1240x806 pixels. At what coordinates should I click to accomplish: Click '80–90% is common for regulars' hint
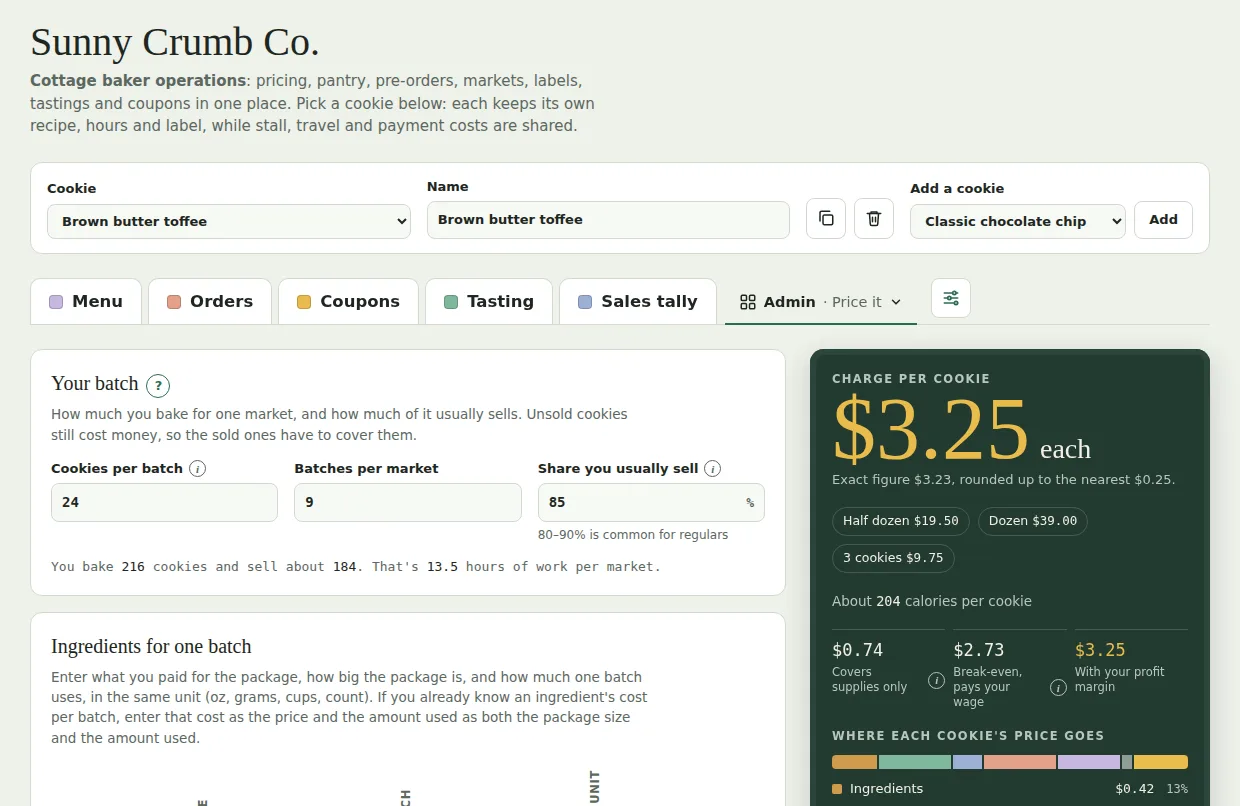pyautogui.click(x=633, y=535)
